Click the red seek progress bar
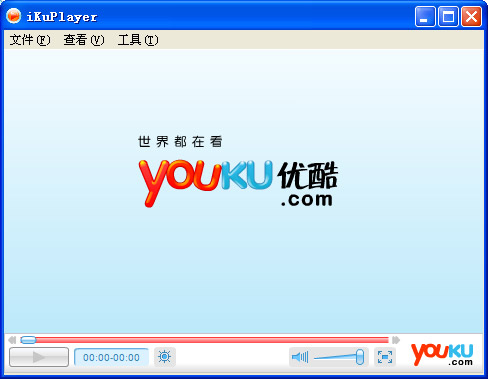 (x=205, y=340)
